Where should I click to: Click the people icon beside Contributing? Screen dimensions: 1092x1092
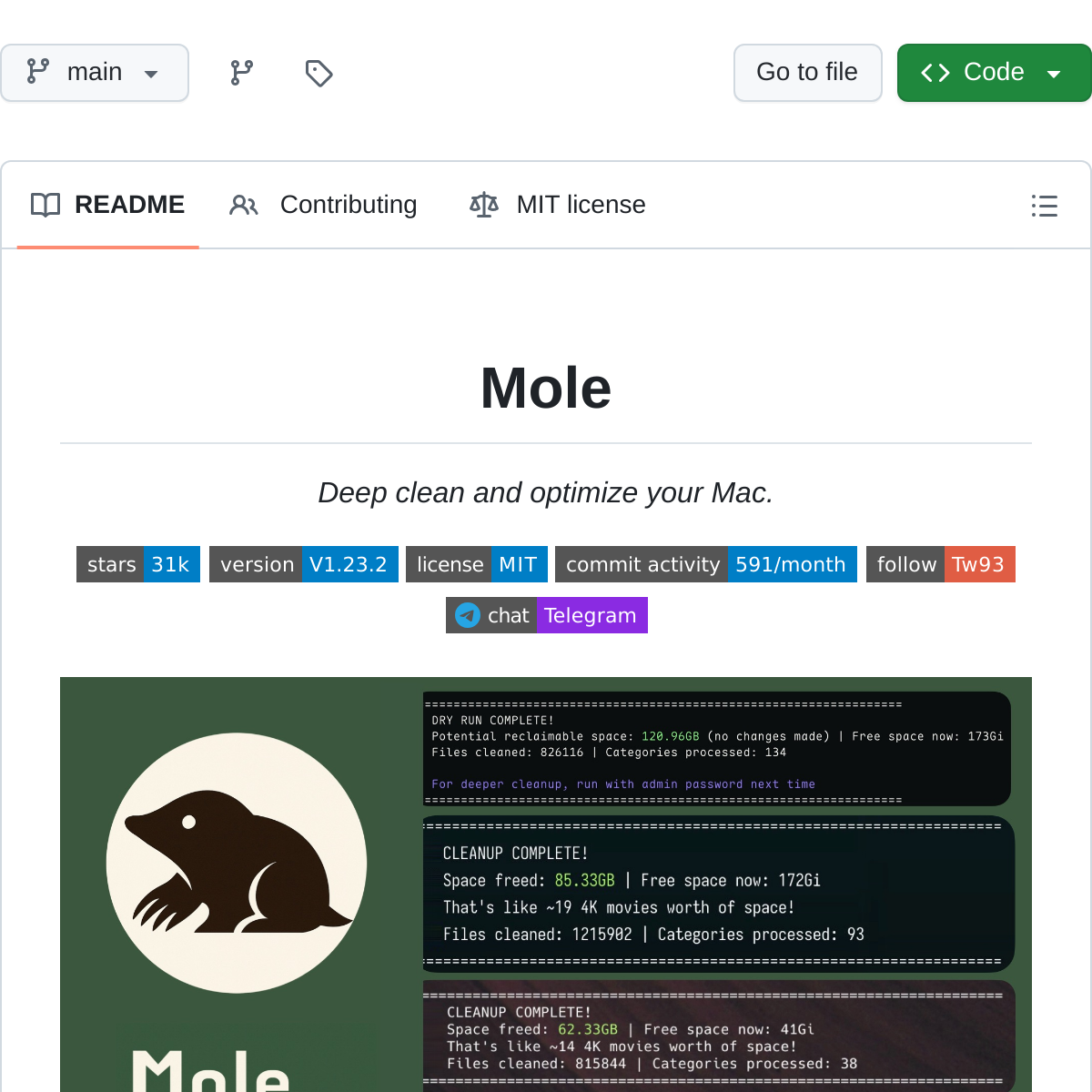[x=244, y=205]
